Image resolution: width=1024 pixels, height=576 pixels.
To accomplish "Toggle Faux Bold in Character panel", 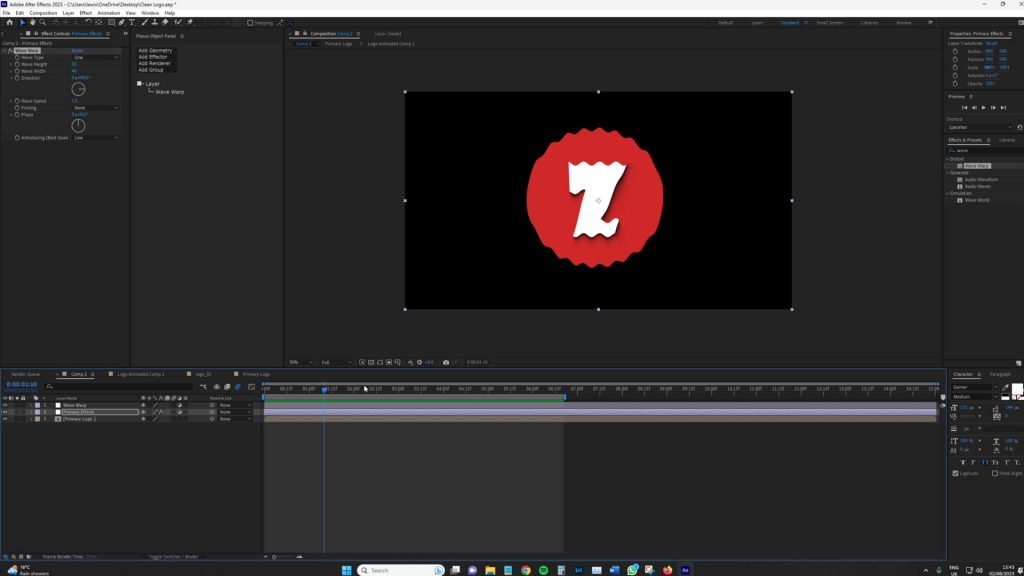I will [x=963, y=462].
